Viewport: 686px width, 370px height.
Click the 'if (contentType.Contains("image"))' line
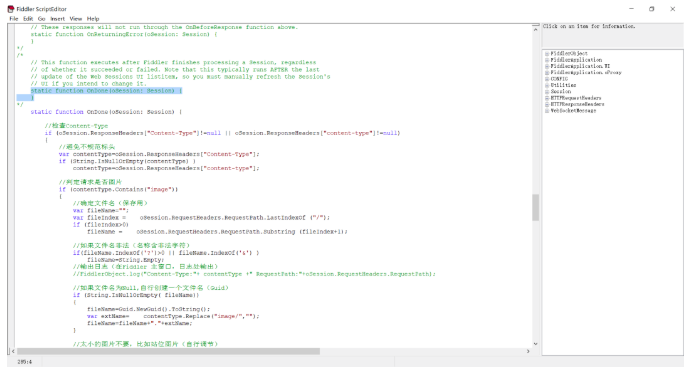coord(118,189)
